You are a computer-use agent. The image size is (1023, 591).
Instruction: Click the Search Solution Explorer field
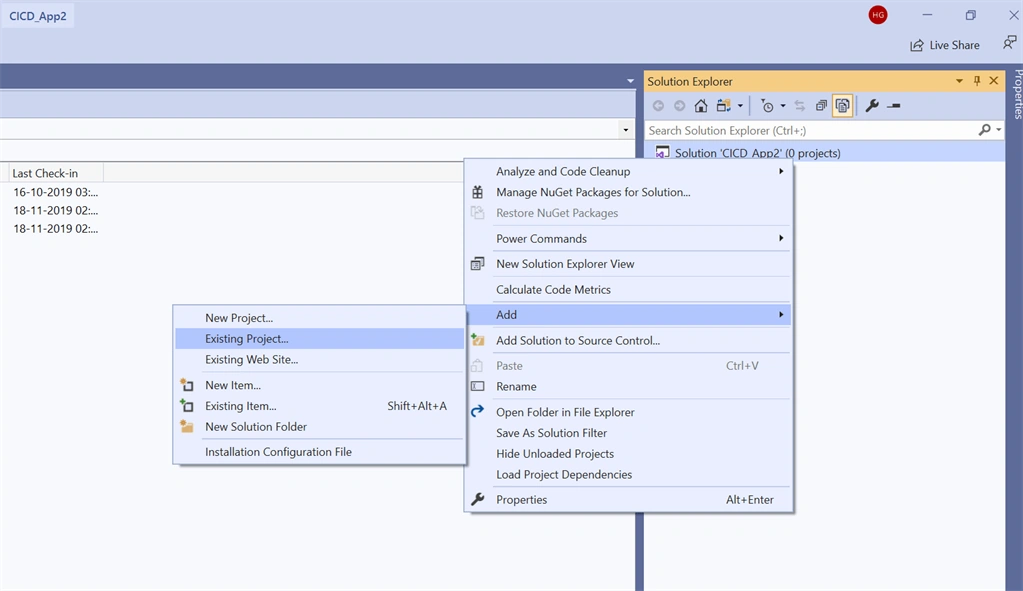[809, 130]
